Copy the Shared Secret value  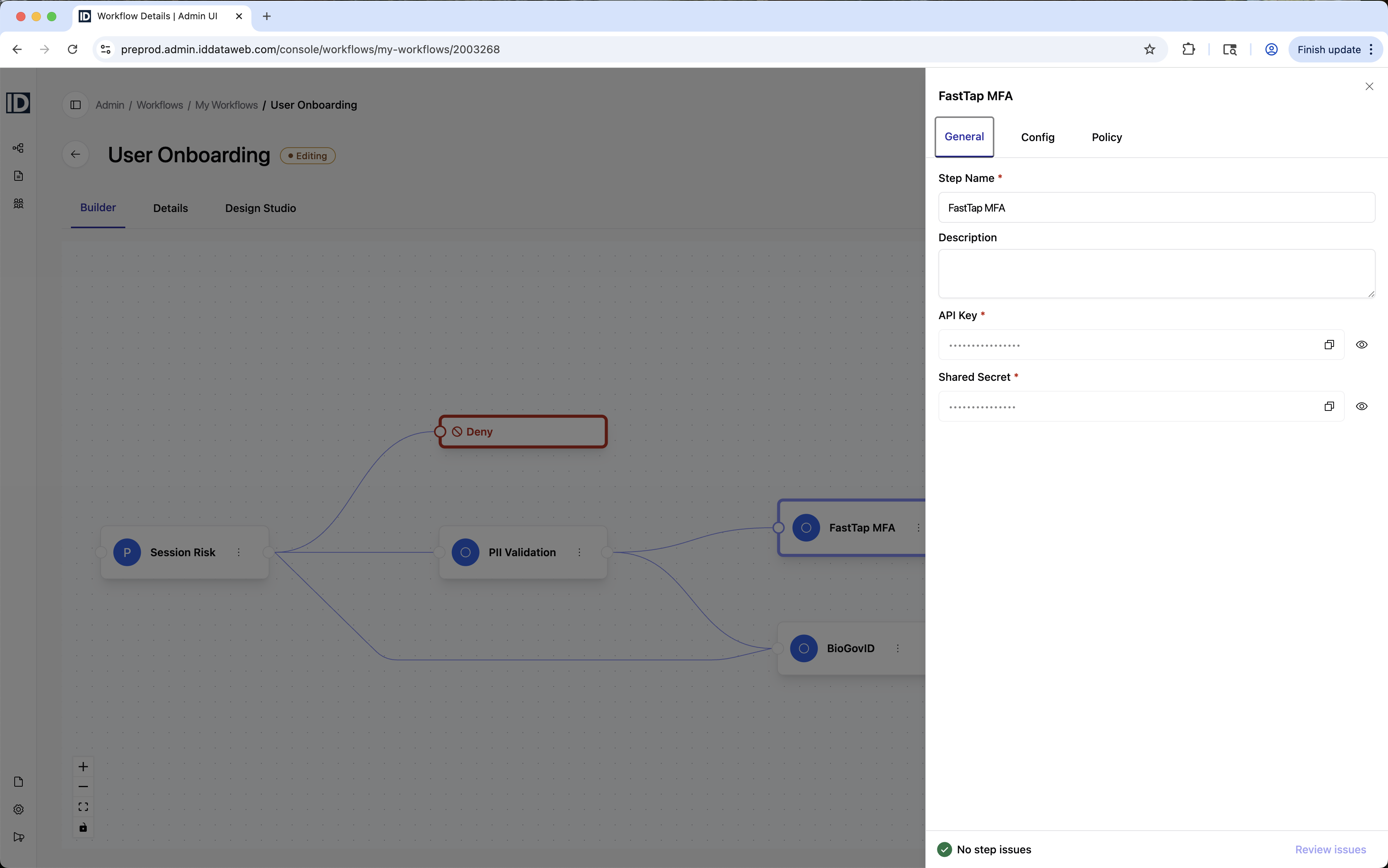pos(1329,407)
